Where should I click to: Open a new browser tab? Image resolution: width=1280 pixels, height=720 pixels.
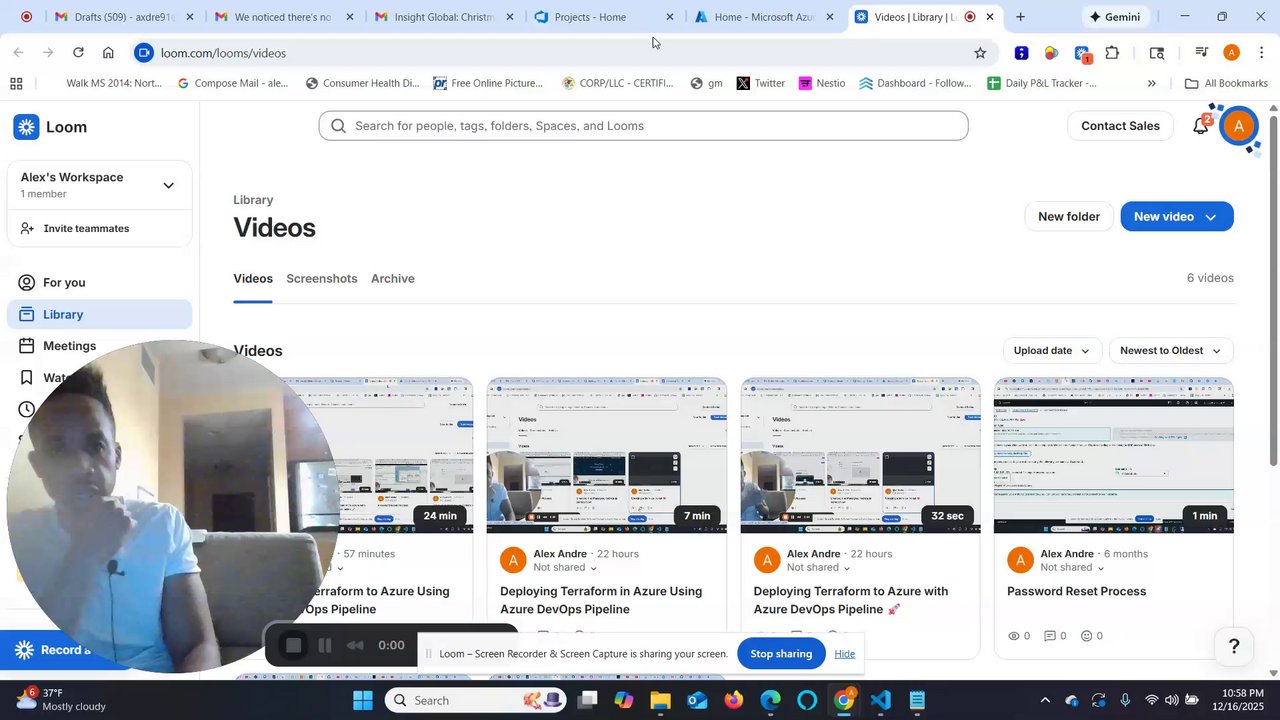(x=1020, y=17)
